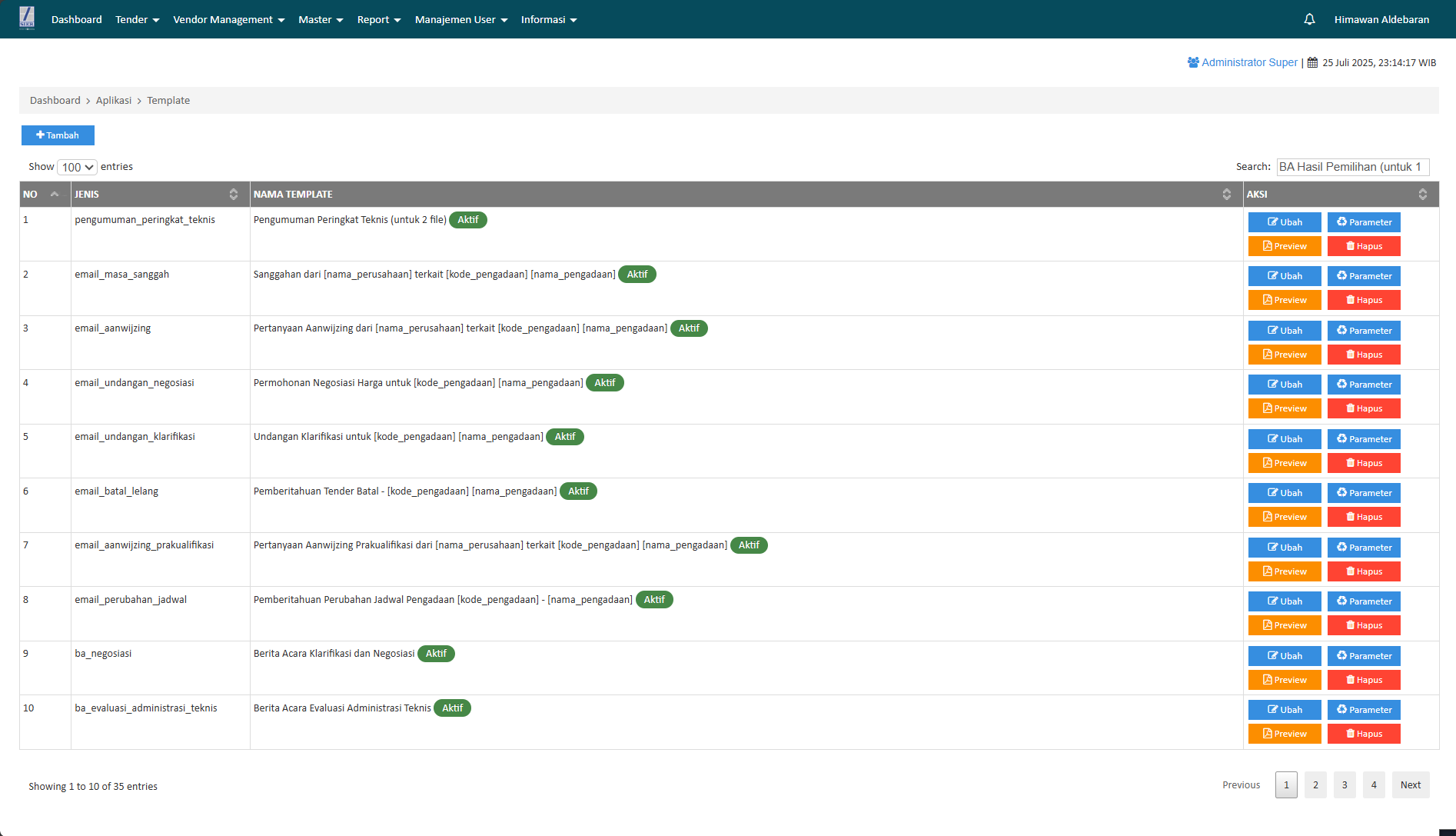The image size is (1456, 836).
Task: Open the Report menu
Action: click(378, 19)
